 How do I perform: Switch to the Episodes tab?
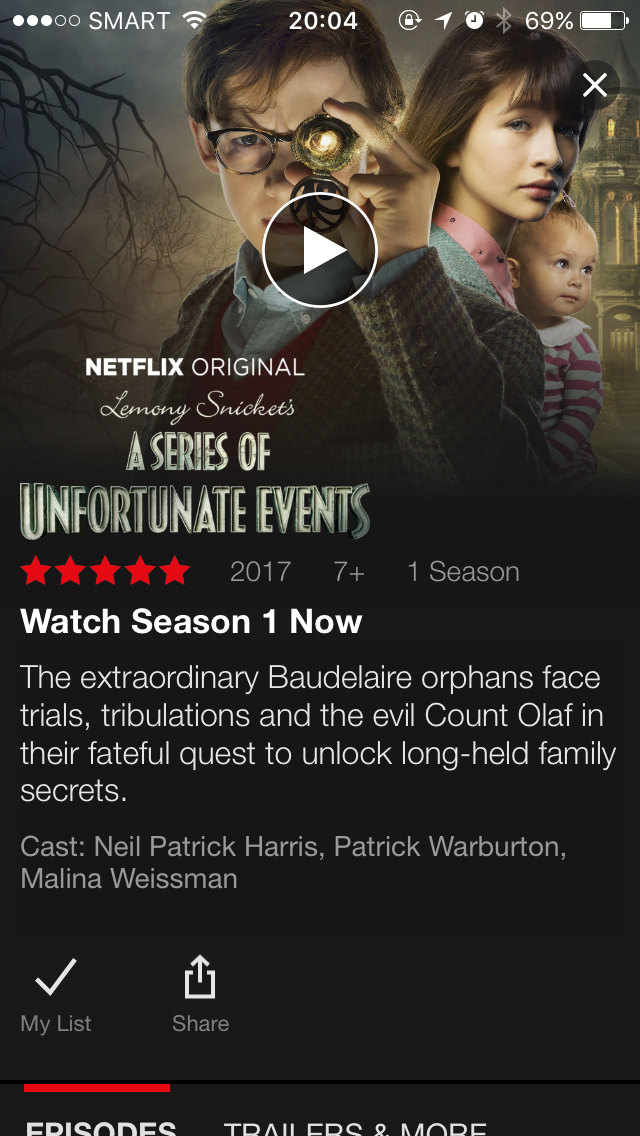pyautogui.click(x=101, y=1129)
